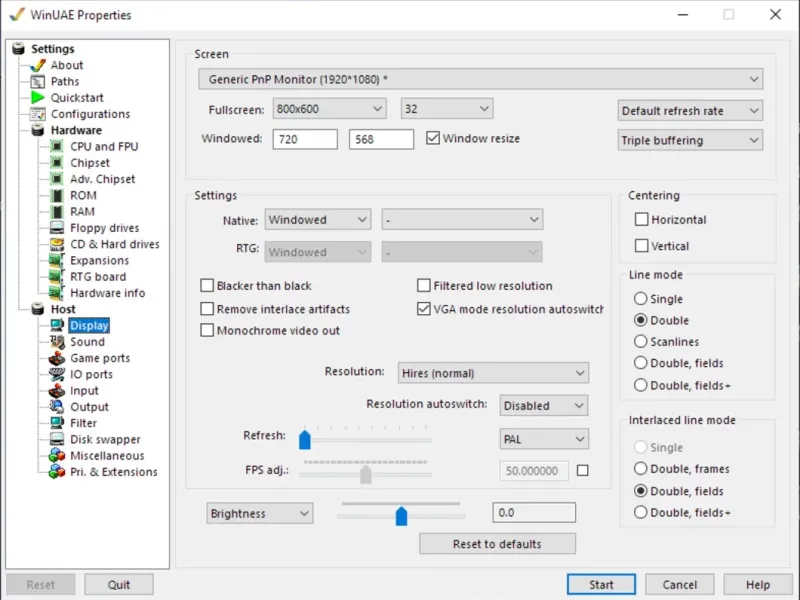
Task: Click the ROM chip icon
Action: [x=57, y=195]
